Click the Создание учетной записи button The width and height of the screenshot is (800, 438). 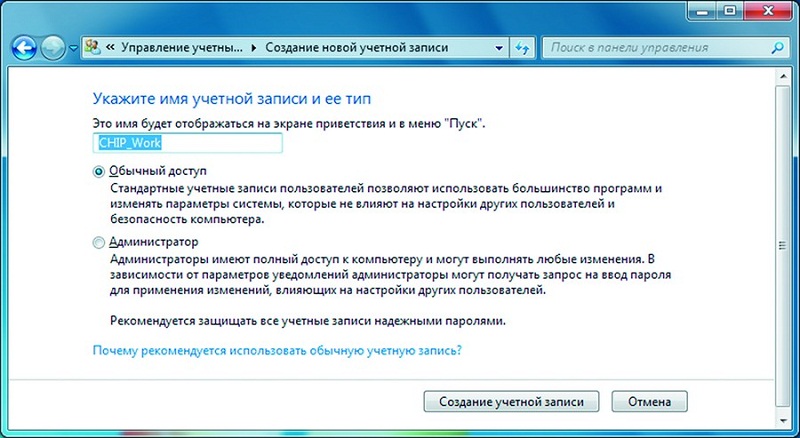click(511, 401)
